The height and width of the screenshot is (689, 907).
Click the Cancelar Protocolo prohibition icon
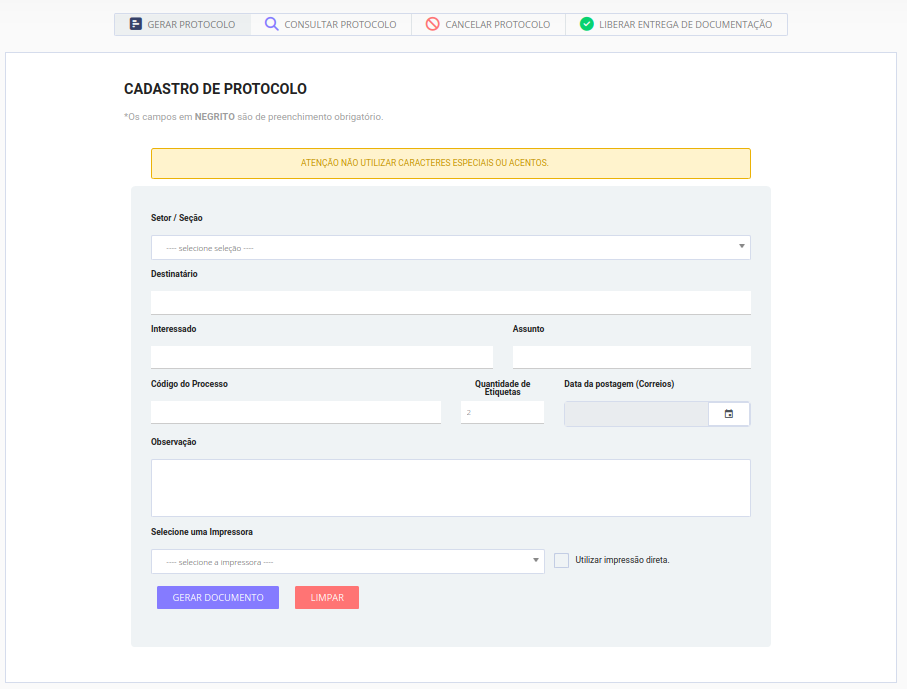432,24
